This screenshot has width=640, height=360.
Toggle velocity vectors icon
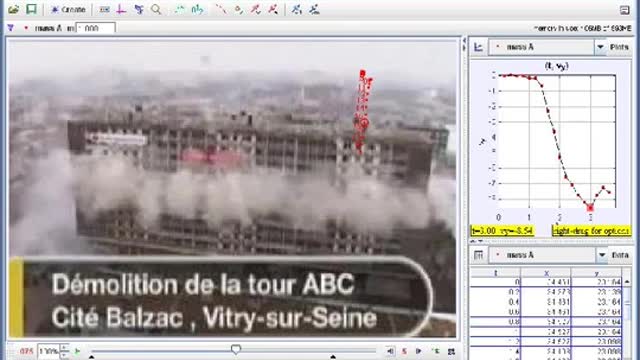pyautogui.click(x=256, y=9)
